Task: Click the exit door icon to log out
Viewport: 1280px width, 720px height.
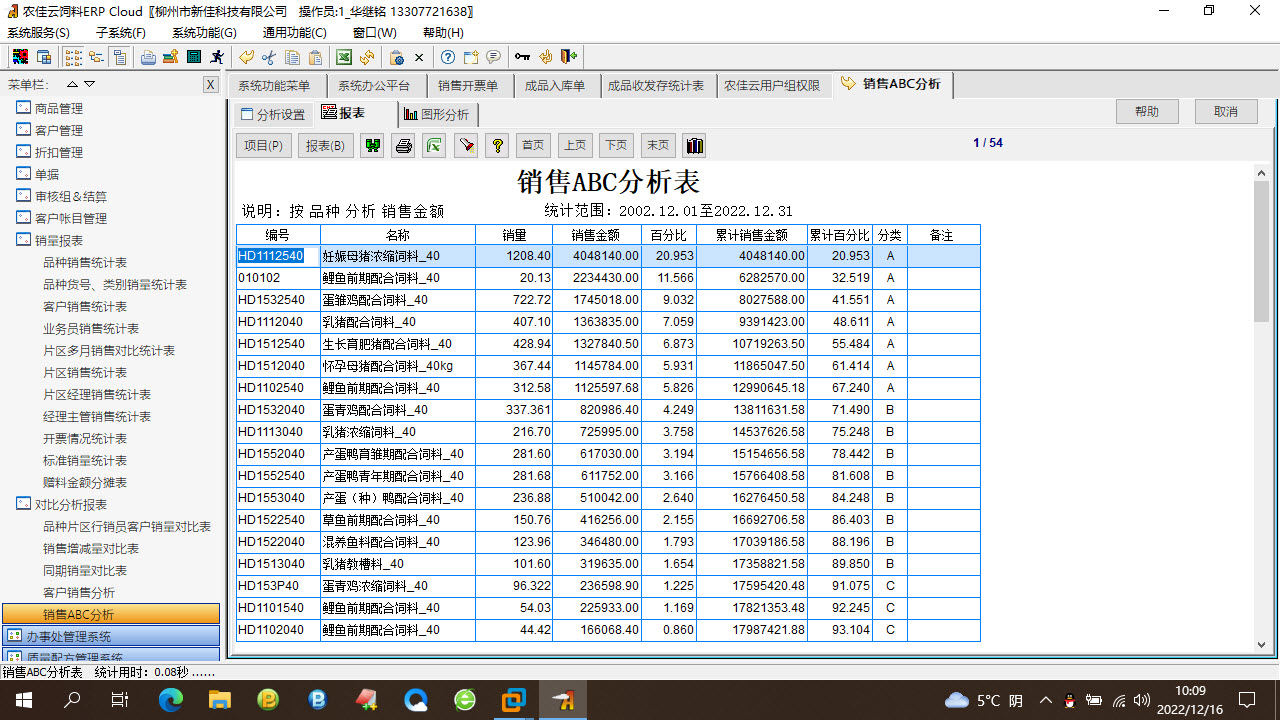Action: tap(566, 57)
